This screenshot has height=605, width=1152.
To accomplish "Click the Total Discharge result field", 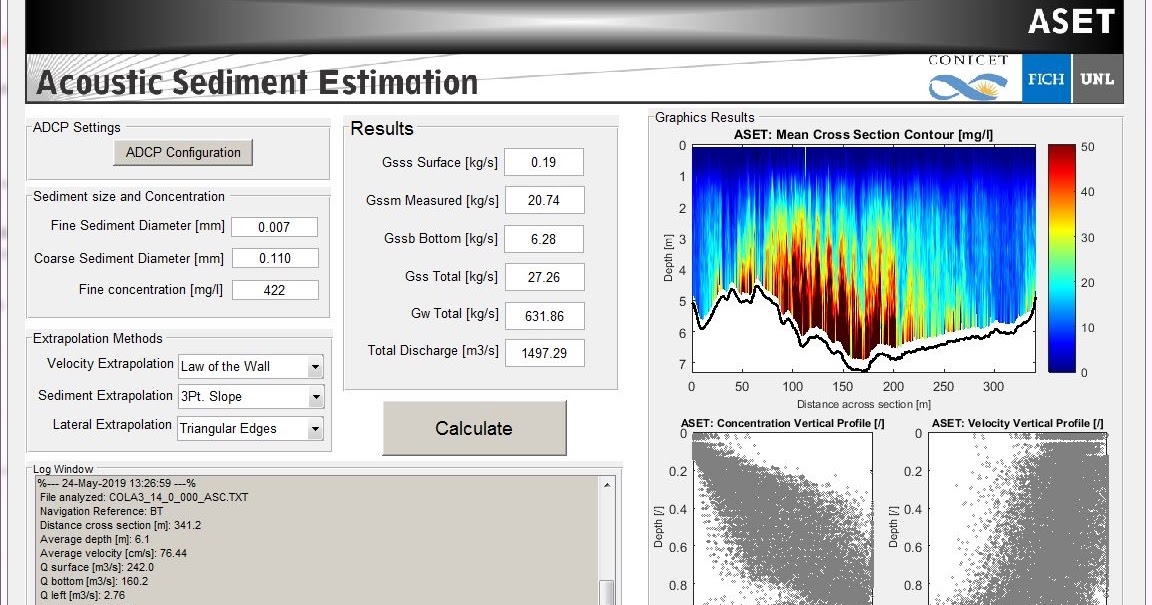I will click(544, 352).
